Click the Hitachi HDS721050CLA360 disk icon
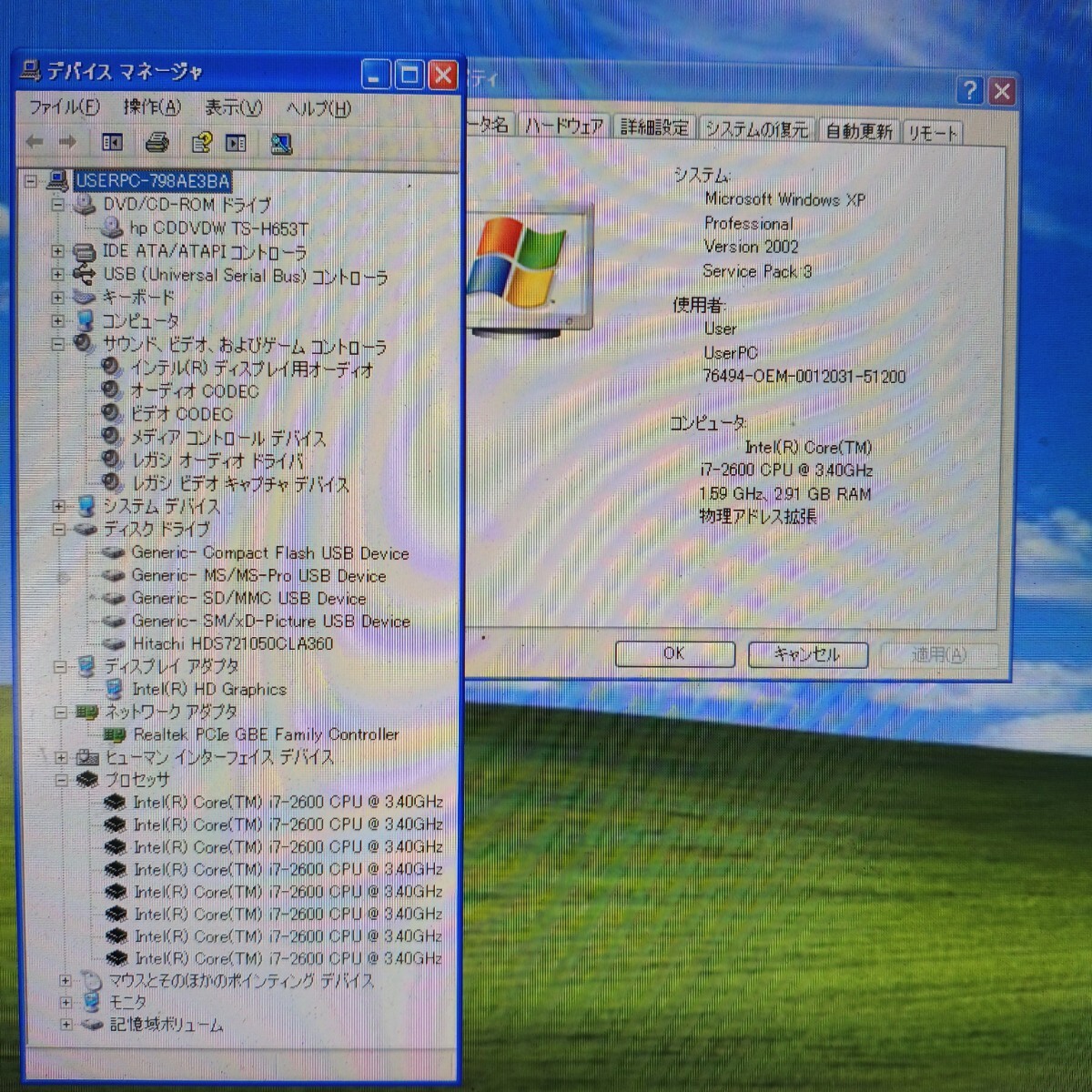Viewport: 1092px width, 1092px height. 114,644
